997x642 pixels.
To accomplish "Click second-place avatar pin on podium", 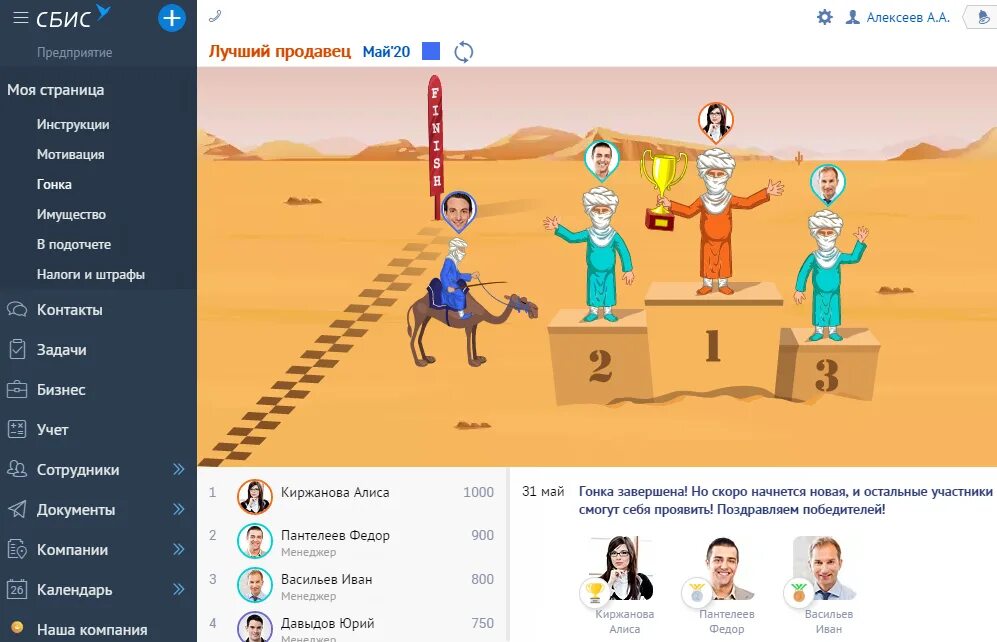I will pyautogui.click(x=602, y=160).
